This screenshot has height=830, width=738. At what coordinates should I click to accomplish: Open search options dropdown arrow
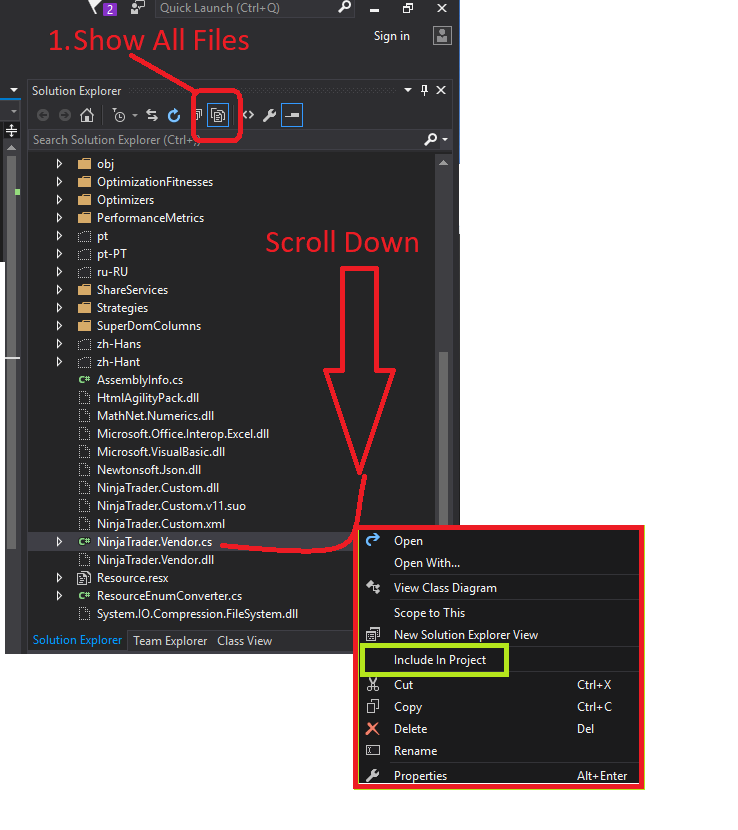(445, 140)
